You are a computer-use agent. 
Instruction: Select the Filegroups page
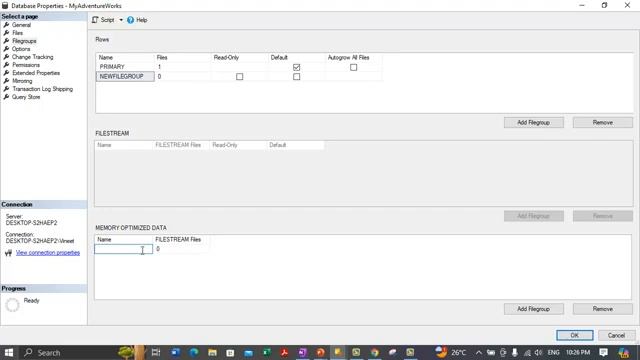(24, 41)
